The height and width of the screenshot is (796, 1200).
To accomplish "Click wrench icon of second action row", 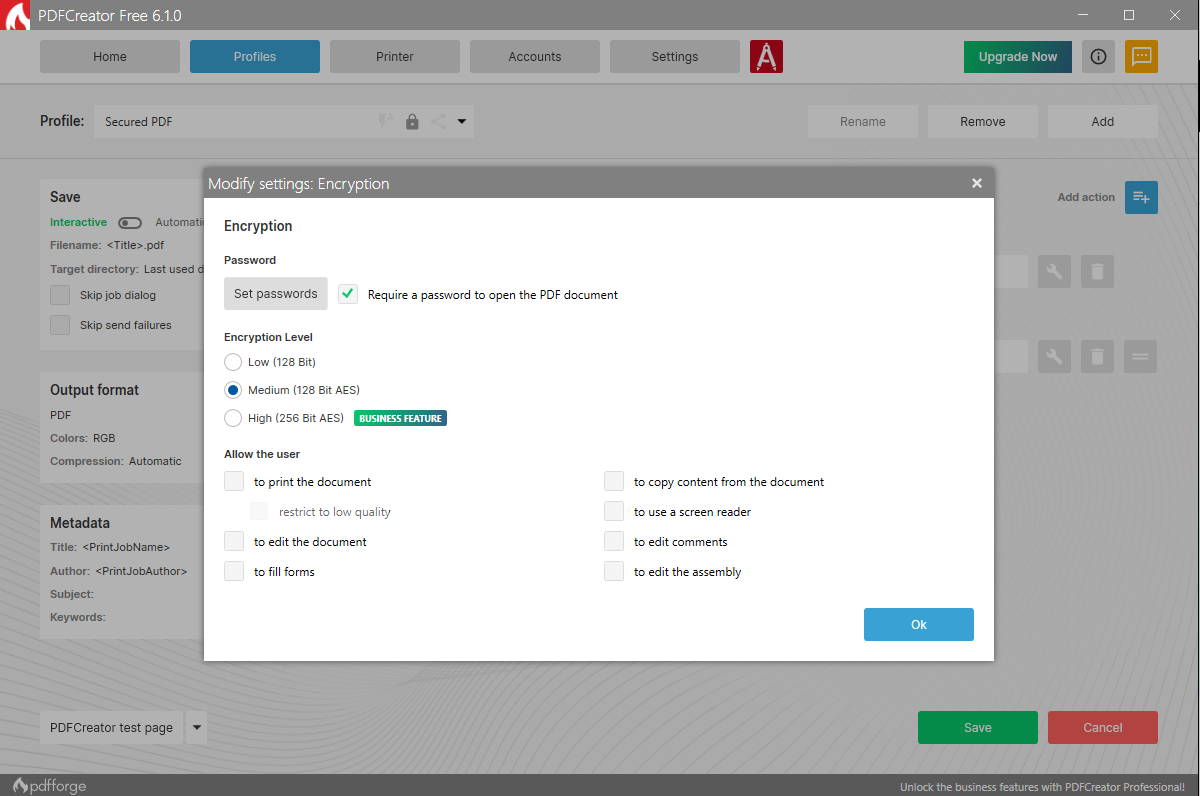I will (x=1054, y=356).
